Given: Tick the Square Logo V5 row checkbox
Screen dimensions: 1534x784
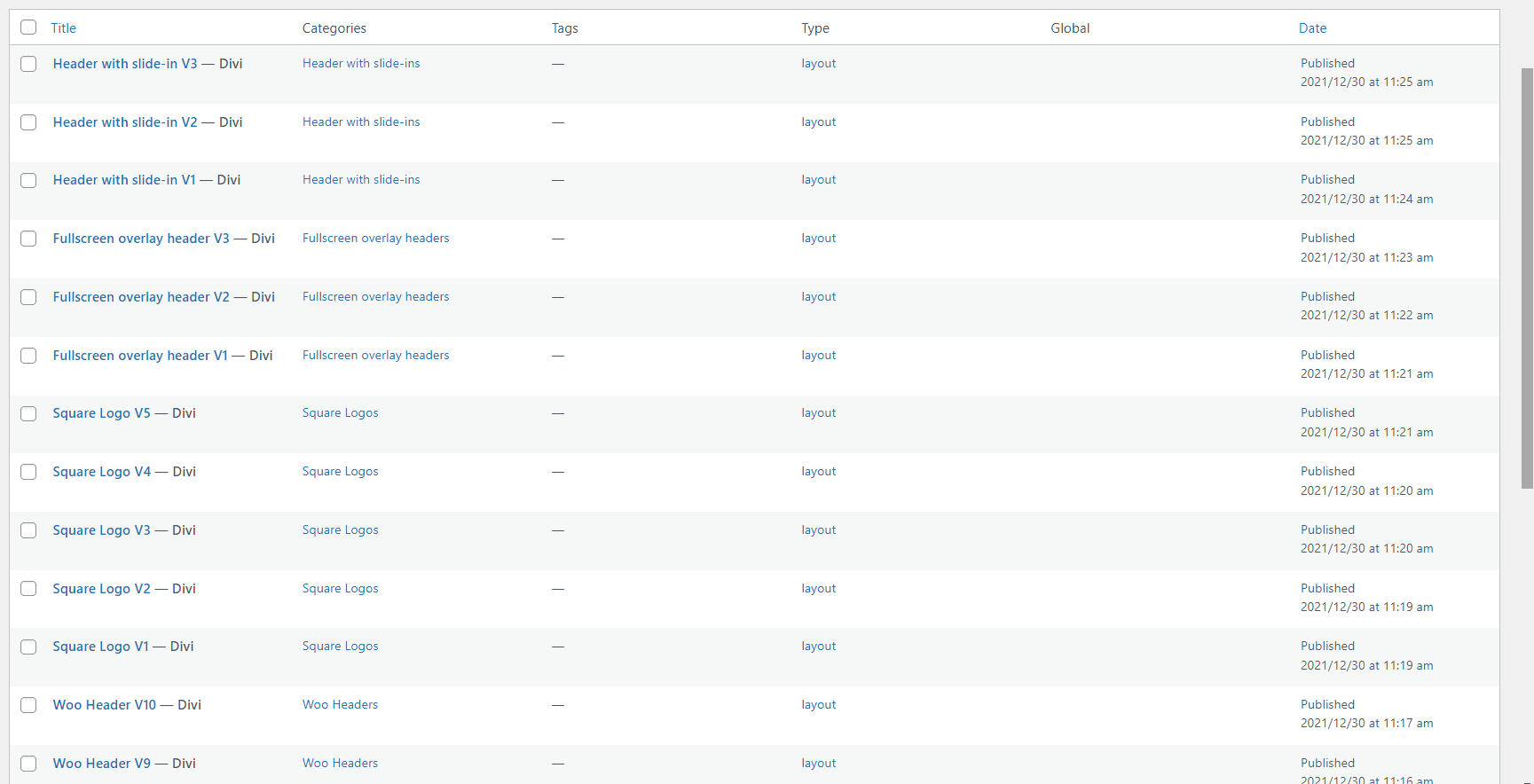Looking at the screenshot, I should pyautogui.click(x=28, y=414).
